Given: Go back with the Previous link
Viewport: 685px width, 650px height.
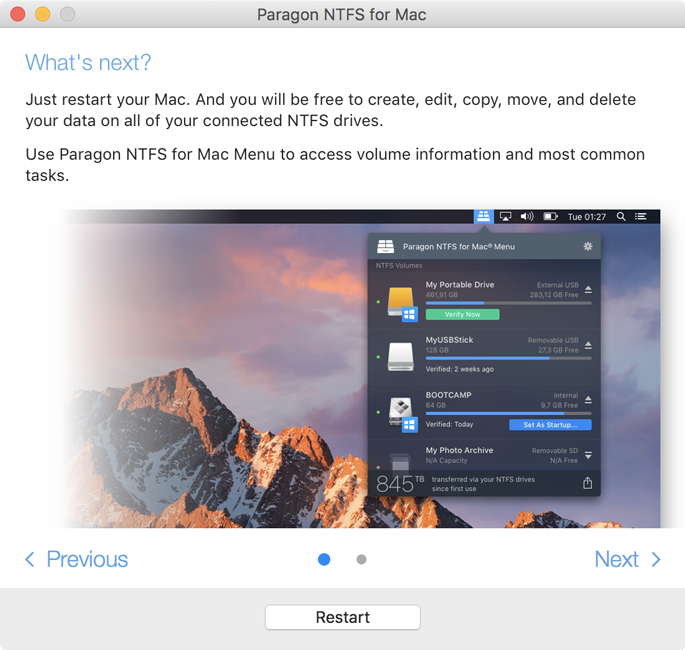Looking at the screenshot, I should [76, 559].
